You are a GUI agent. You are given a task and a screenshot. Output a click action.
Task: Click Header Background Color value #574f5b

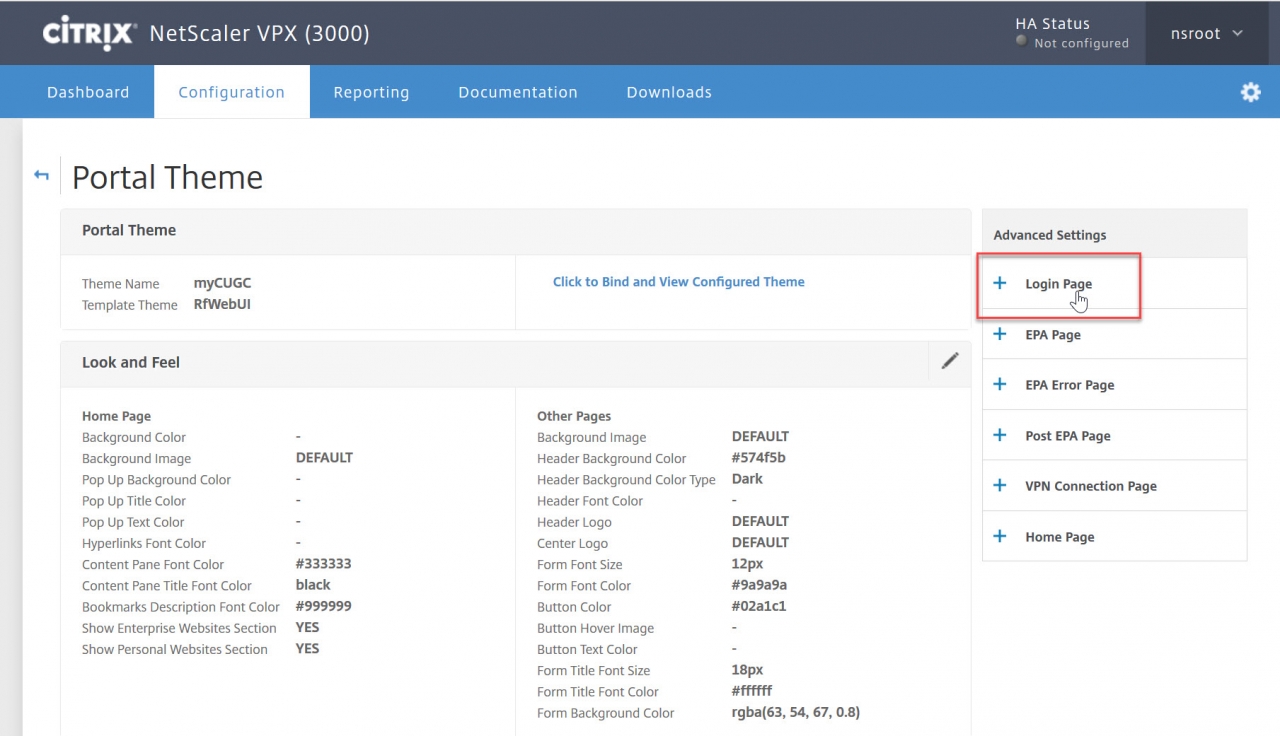point(758,457)
